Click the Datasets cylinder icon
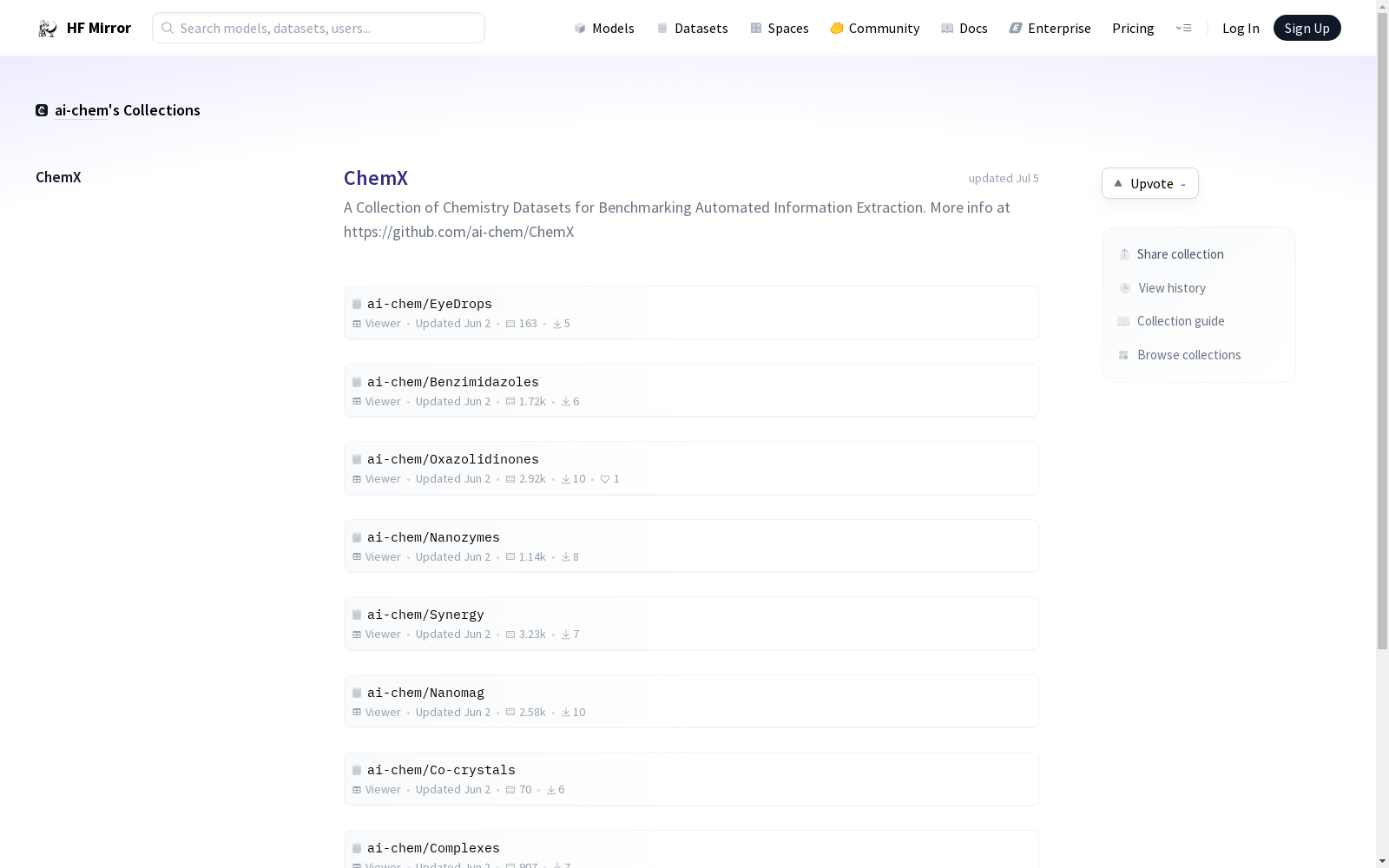1389x868 pixels. pyautogui.click(x=662, y=29)
